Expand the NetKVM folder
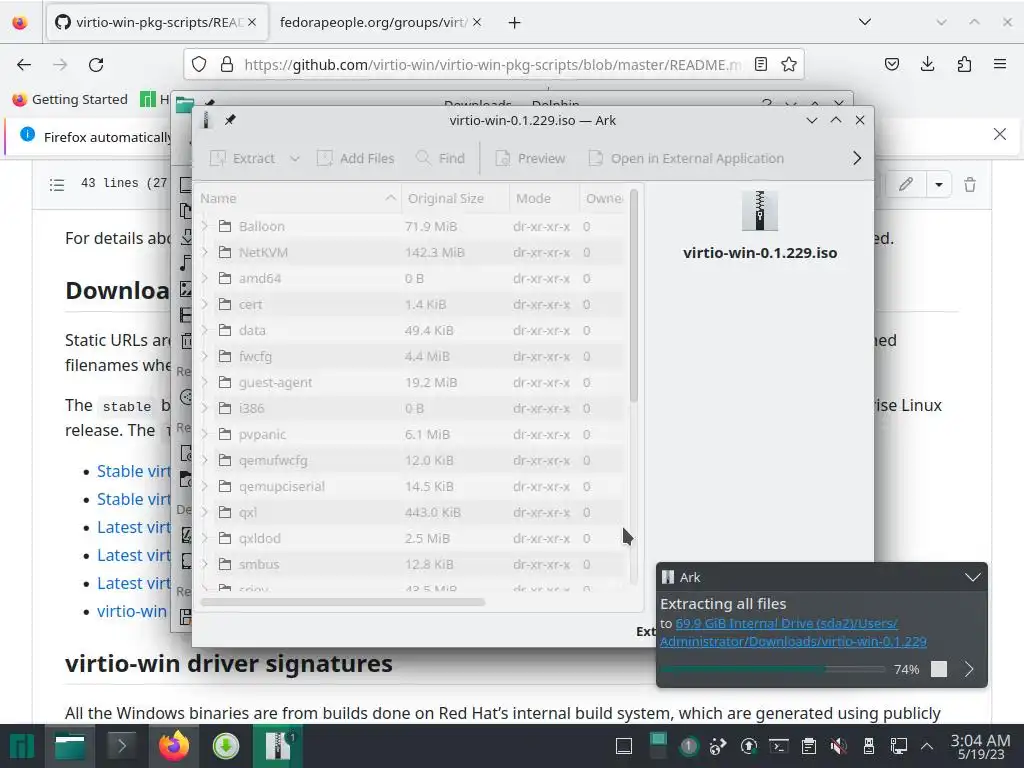 pos(205,252)
